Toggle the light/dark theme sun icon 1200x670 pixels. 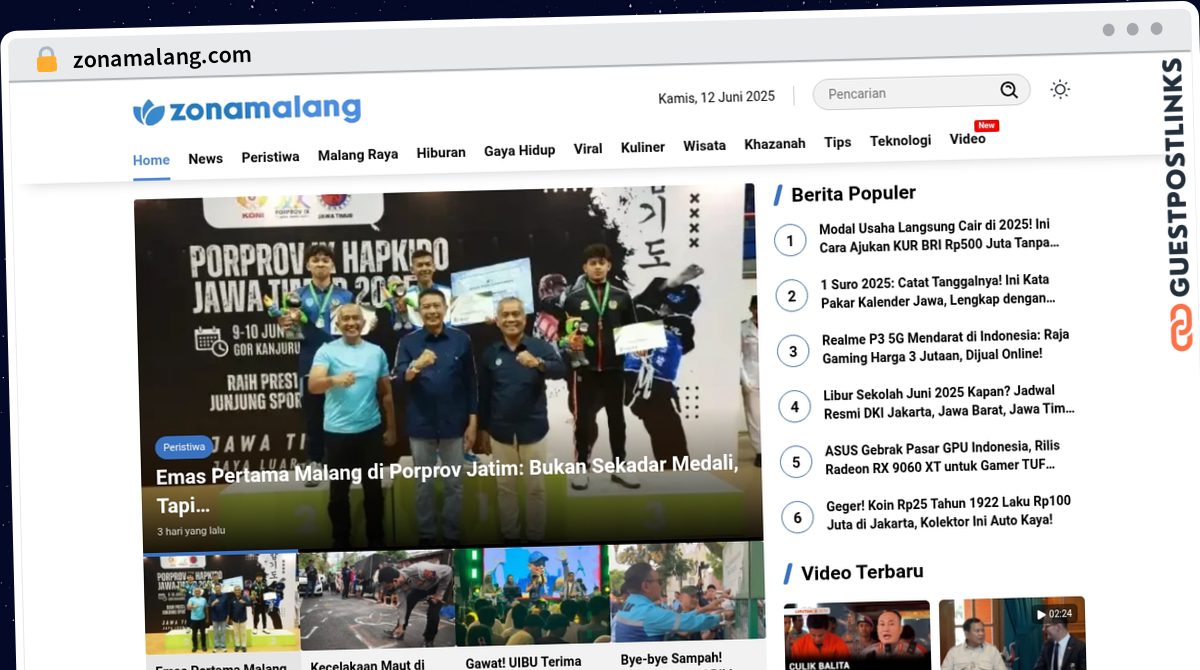click(1060, 90)
